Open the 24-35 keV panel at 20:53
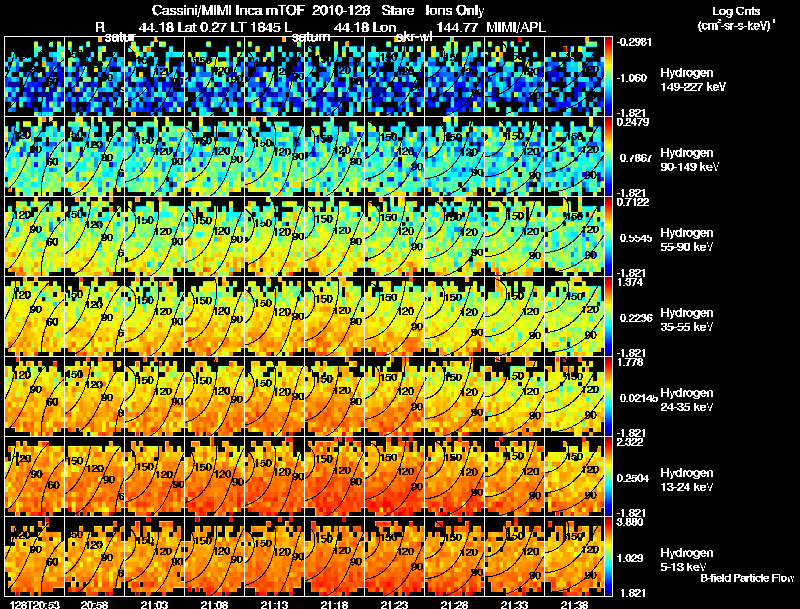 tap(34, 396)
